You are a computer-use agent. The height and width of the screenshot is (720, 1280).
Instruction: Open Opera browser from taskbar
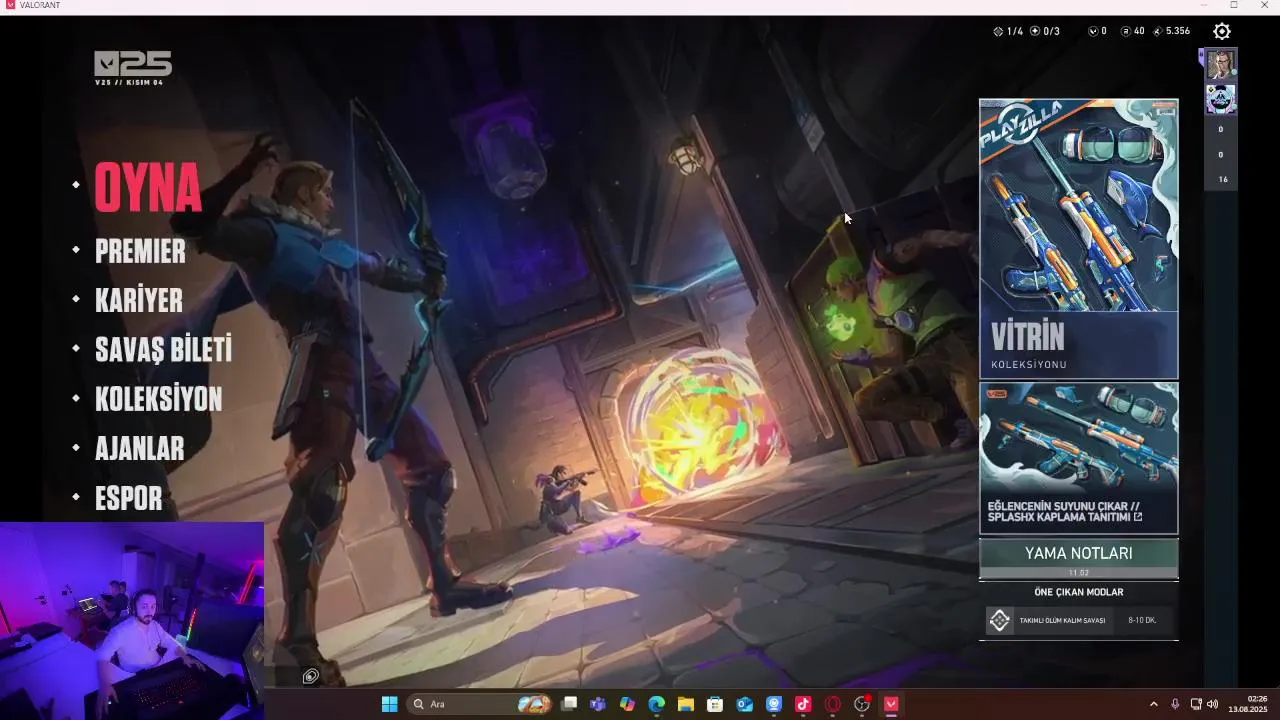click(x=832, y=704)
